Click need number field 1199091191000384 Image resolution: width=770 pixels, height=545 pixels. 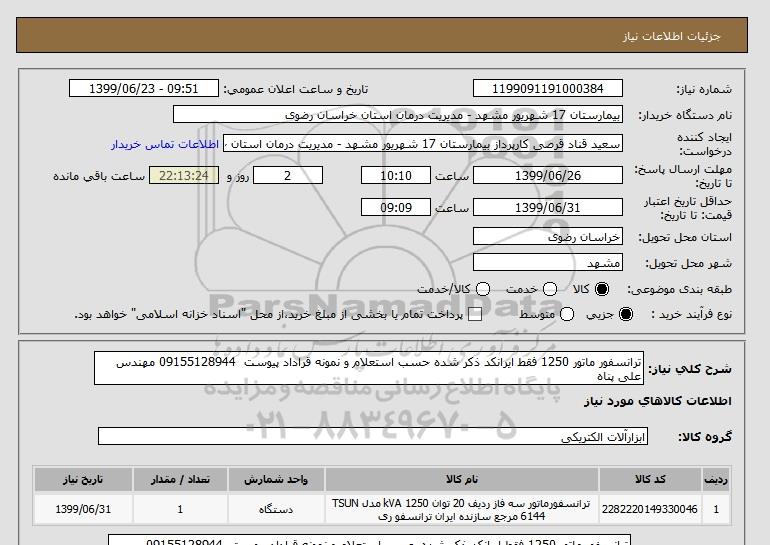coord(548,88)
